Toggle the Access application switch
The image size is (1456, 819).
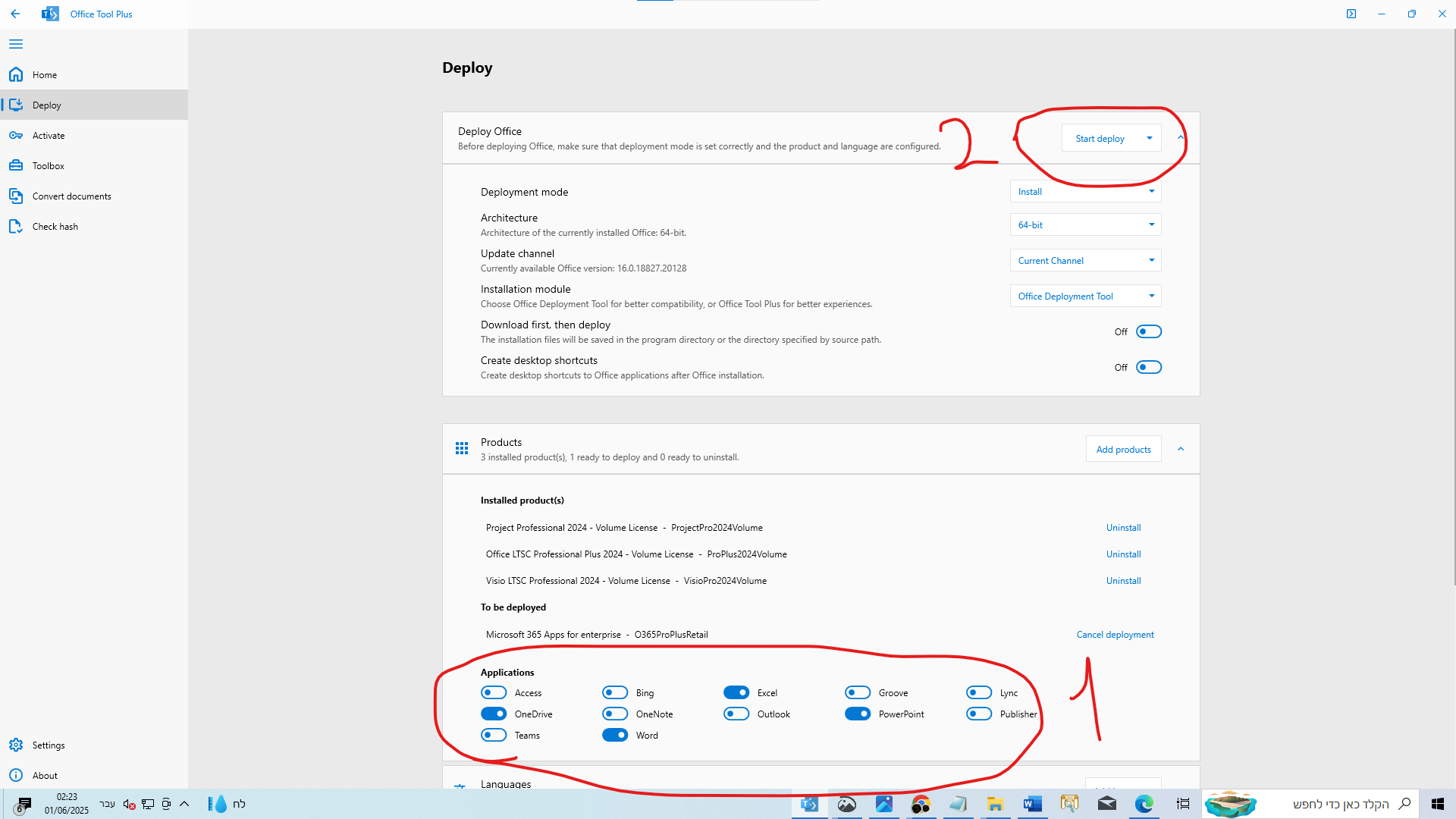(x=494, y=692)
